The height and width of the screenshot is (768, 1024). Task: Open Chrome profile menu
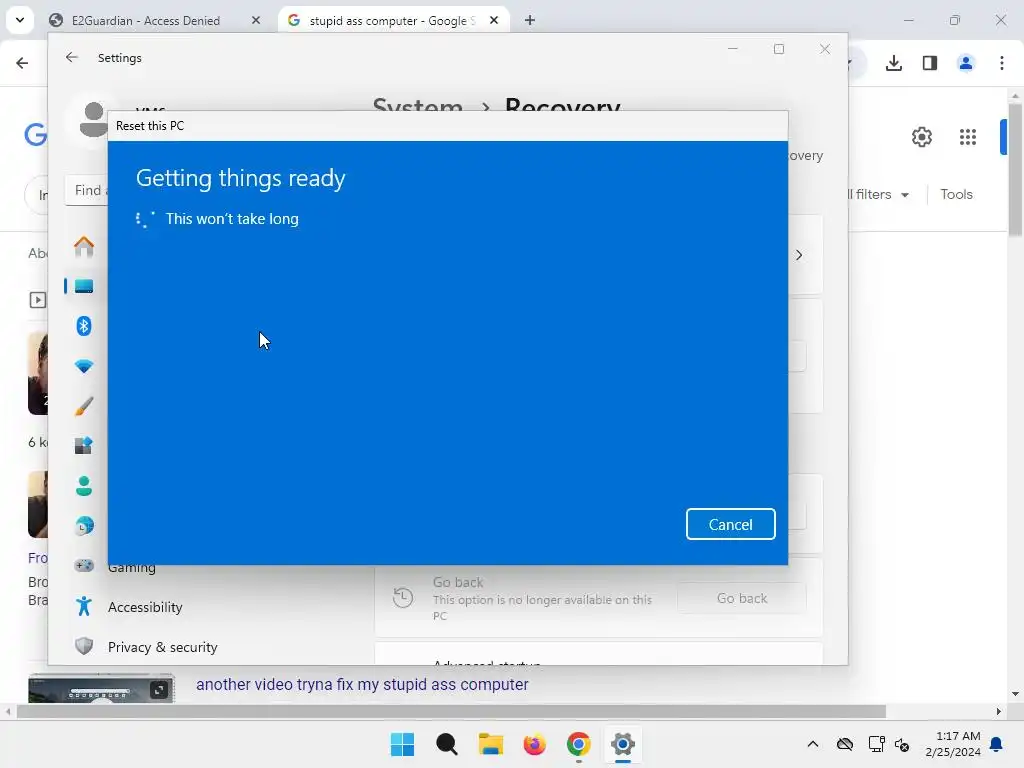pos(966,63)
